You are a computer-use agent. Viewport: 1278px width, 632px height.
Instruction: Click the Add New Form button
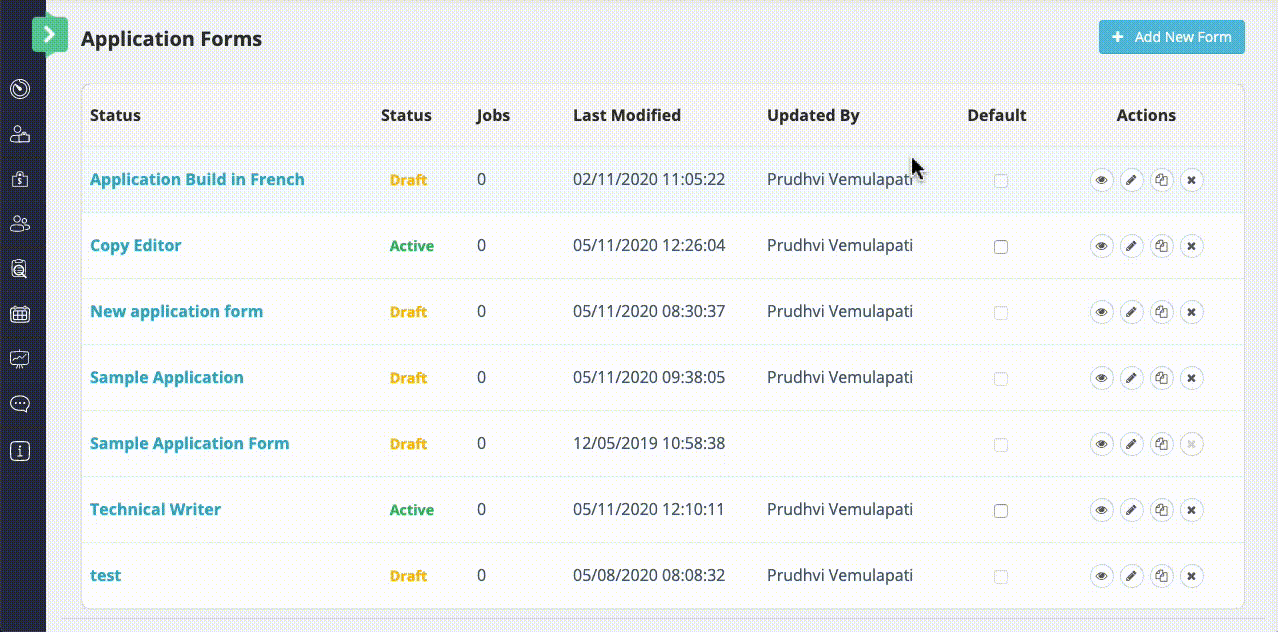[x=1171, y=37]
